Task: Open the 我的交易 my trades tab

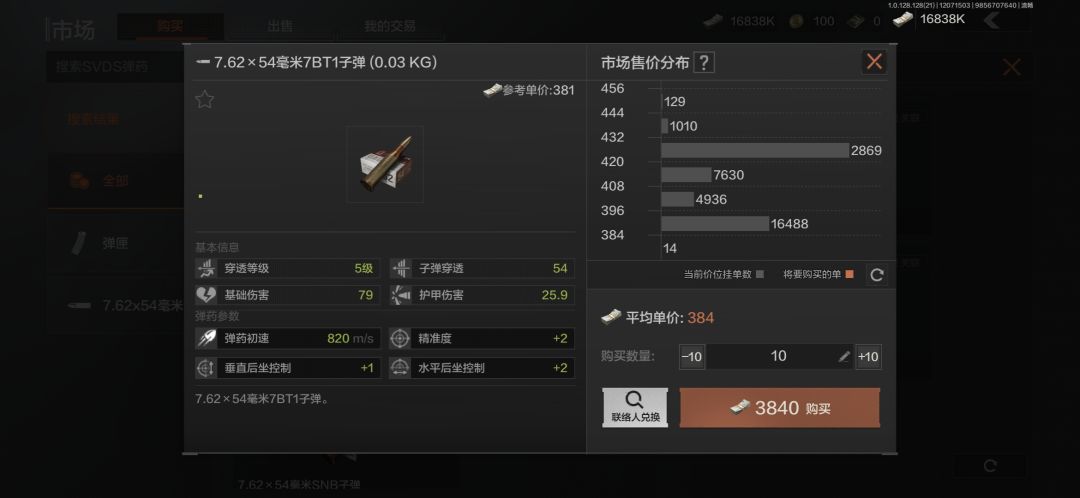Action: tap(390, 27)
